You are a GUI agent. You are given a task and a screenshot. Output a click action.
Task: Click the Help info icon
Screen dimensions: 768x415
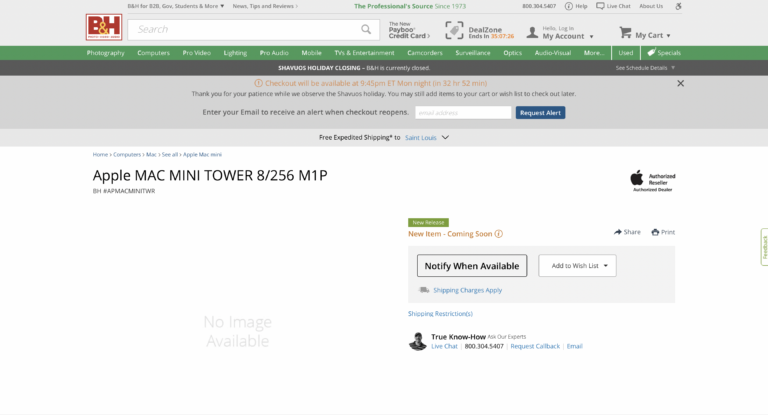click(x=569, y=6)
